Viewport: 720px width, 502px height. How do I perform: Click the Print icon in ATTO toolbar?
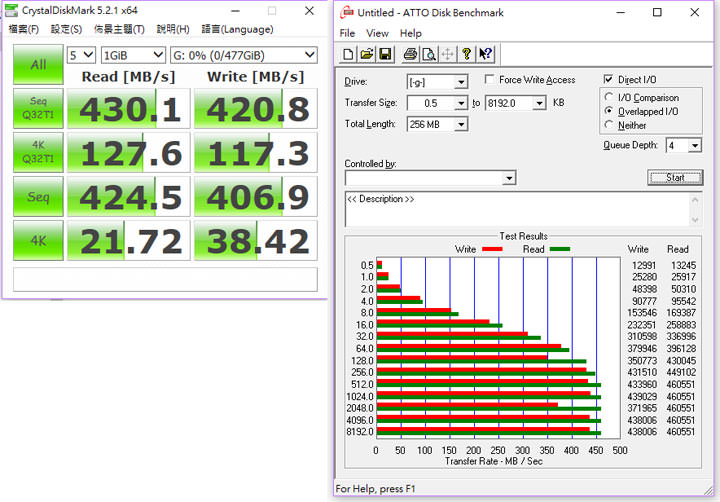(x=409, y=54)
